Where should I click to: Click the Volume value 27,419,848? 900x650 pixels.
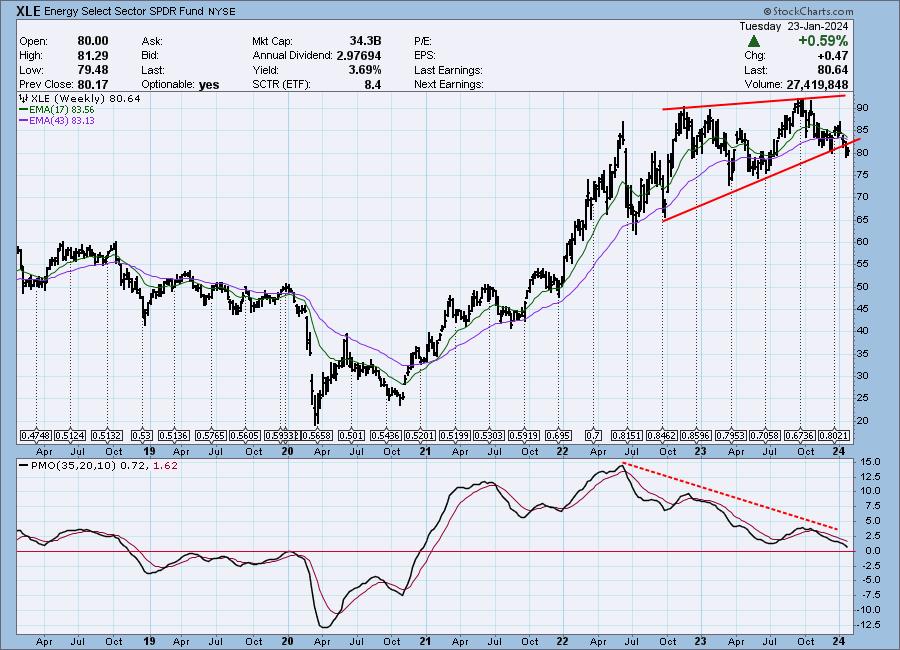(x=817, y=84)
